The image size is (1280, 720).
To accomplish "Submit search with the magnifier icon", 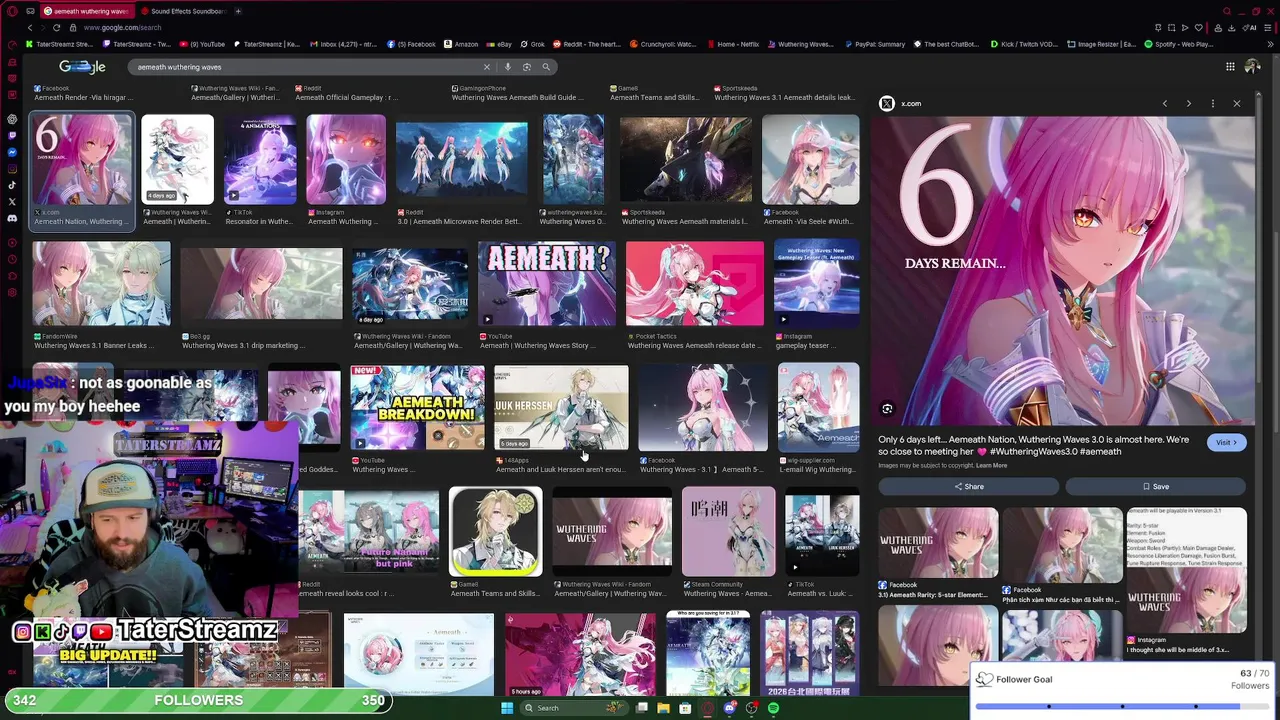I will 546,67.
